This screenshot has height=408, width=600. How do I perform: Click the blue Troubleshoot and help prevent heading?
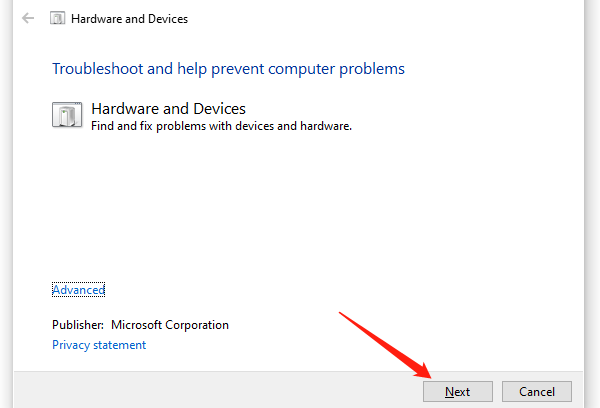click(x=228, y=69)
